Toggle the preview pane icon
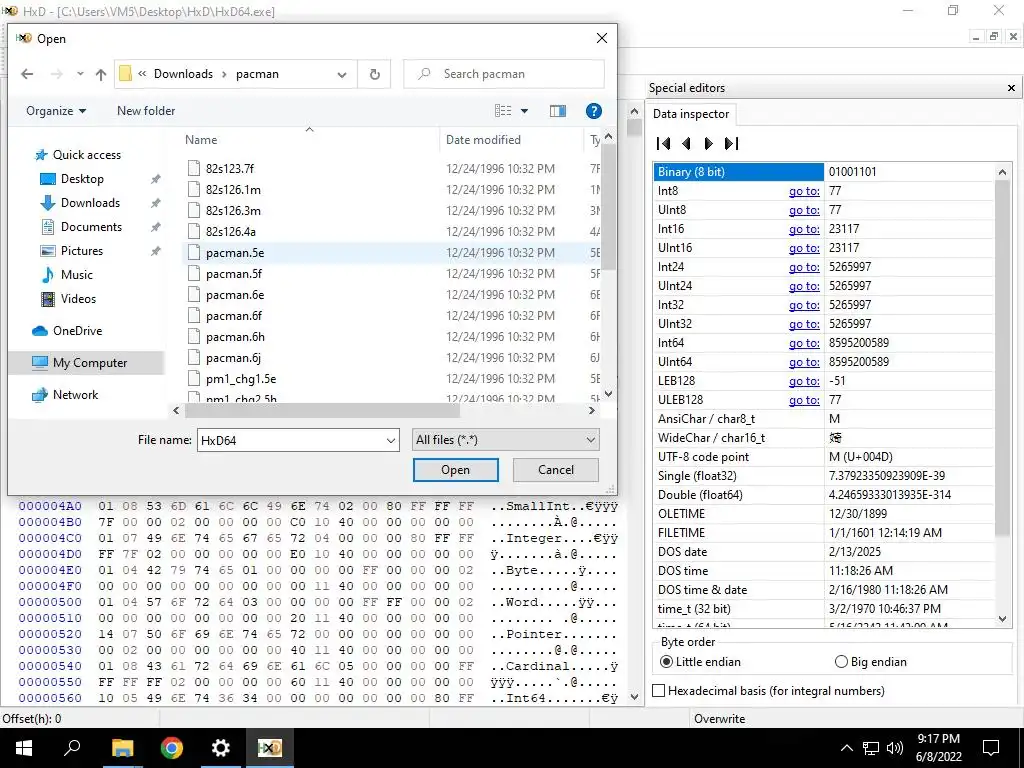1024x768 pixels. point(558,111)
